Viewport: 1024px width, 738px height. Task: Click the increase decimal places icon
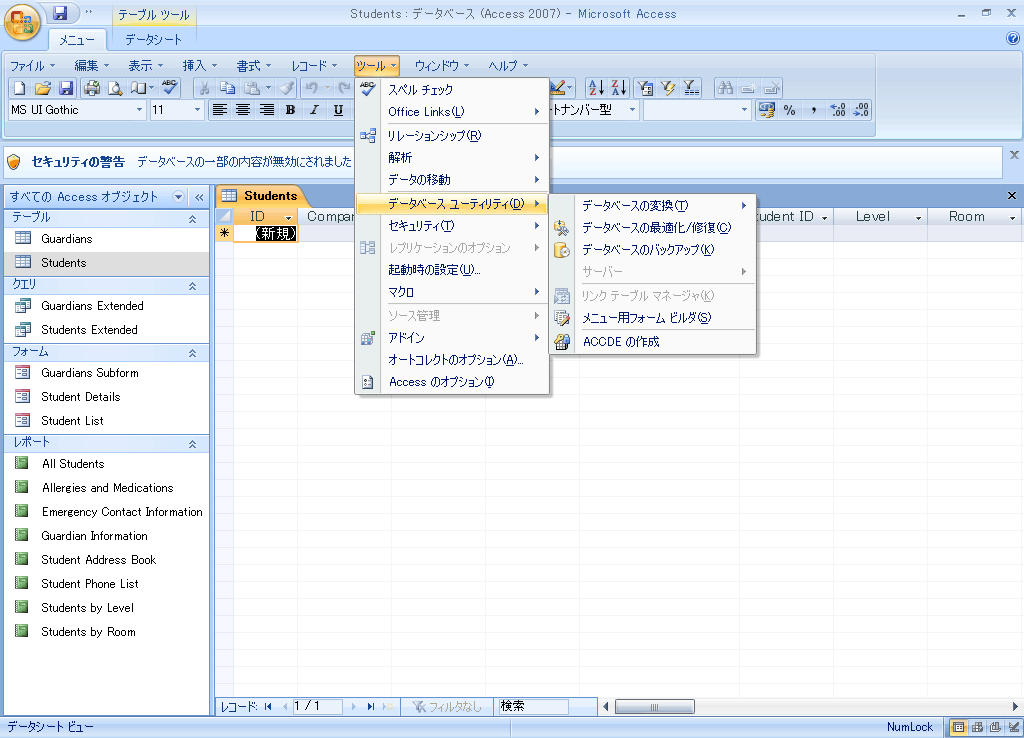pyautogui.click(x=838, y=110)
